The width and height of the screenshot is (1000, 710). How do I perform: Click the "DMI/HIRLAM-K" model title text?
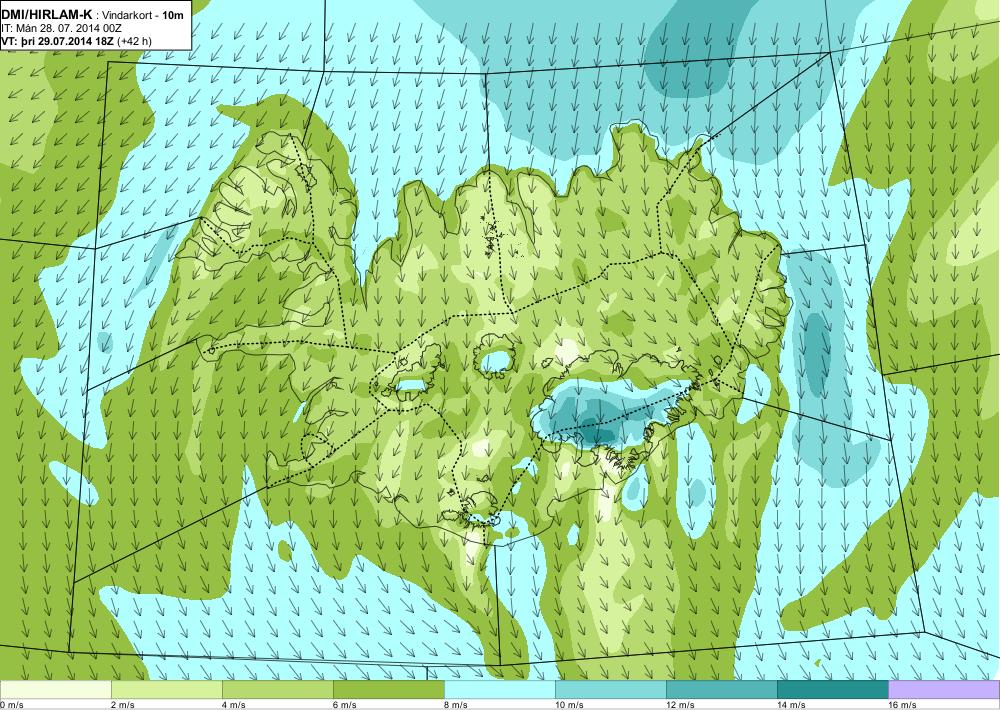[47, 14]
